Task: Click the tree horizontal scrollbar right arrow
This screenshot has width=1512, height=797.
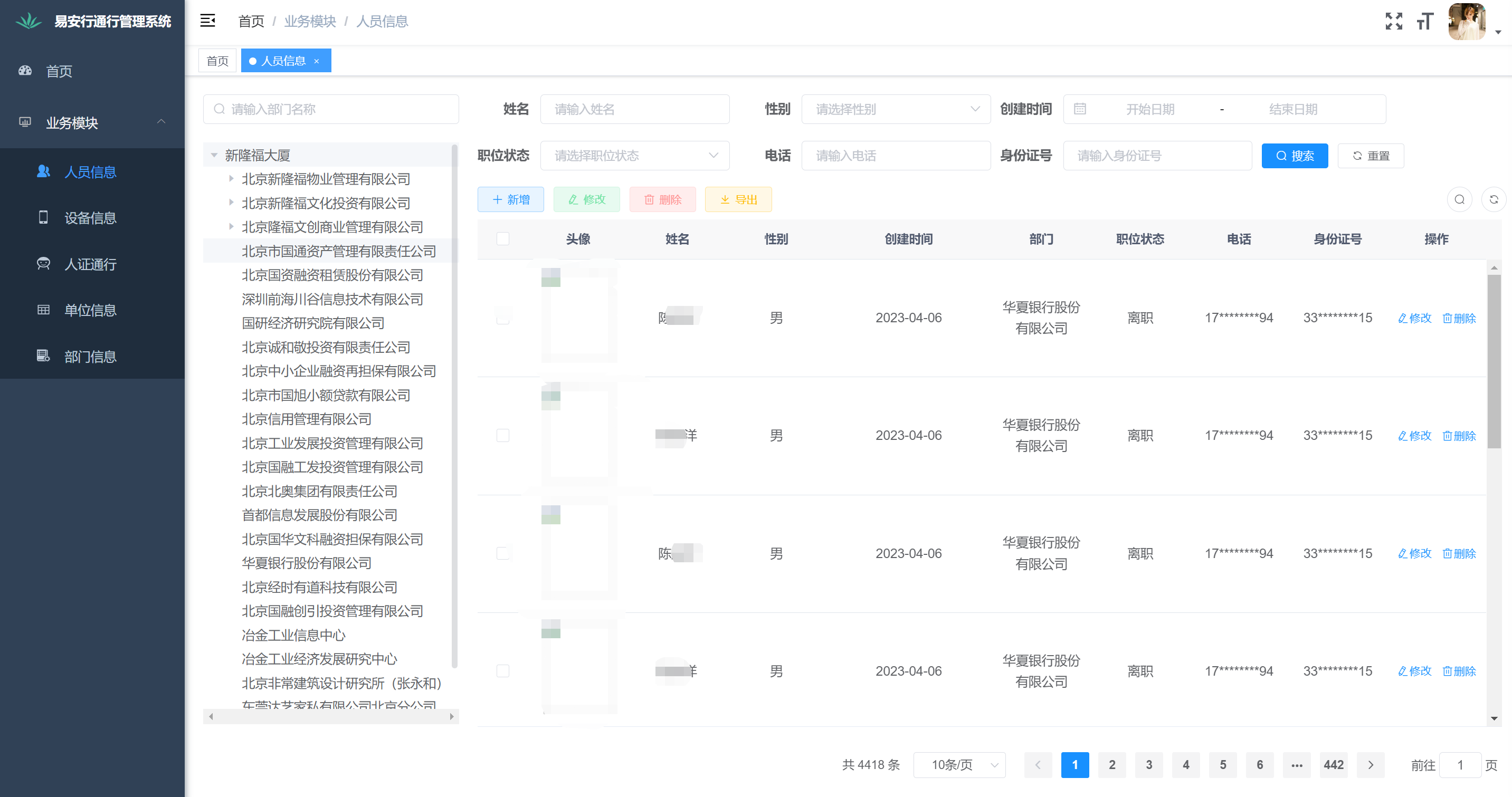Action: tap(451, 716)
